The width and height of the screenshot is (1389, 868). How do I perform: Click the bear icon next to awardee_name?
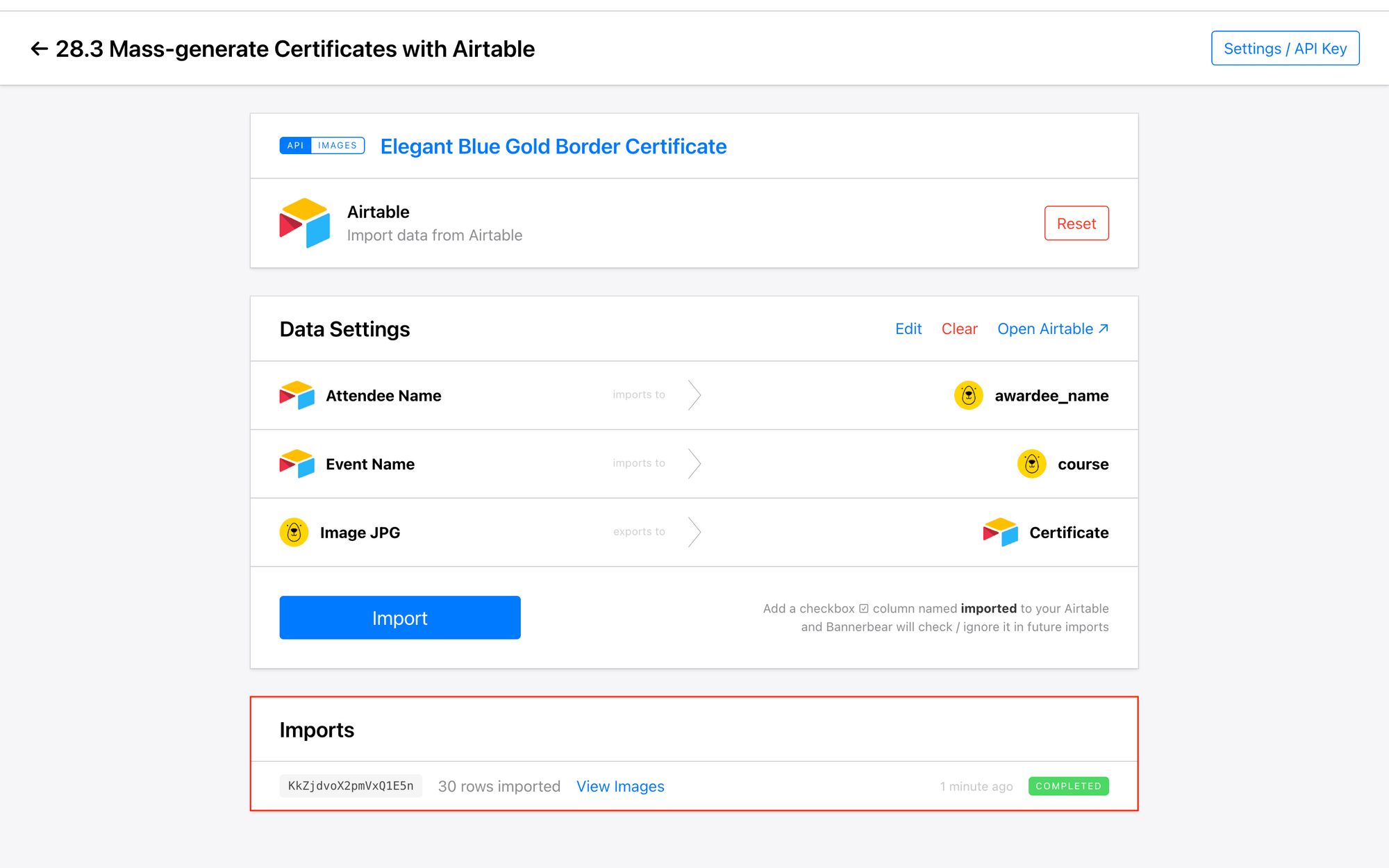[969, 395]
